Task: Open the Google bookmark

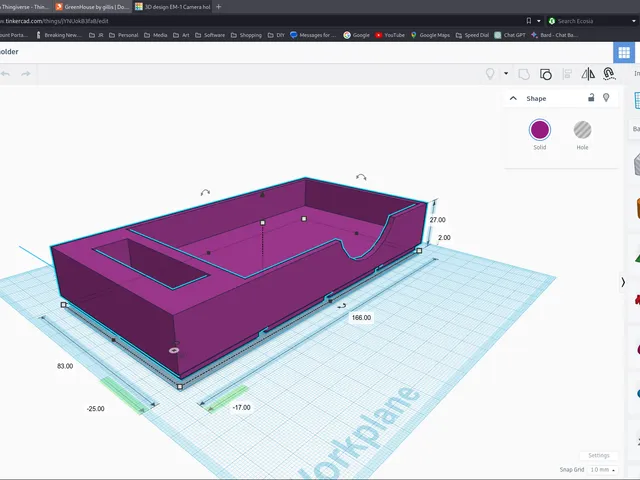Action: coord(356,35)
